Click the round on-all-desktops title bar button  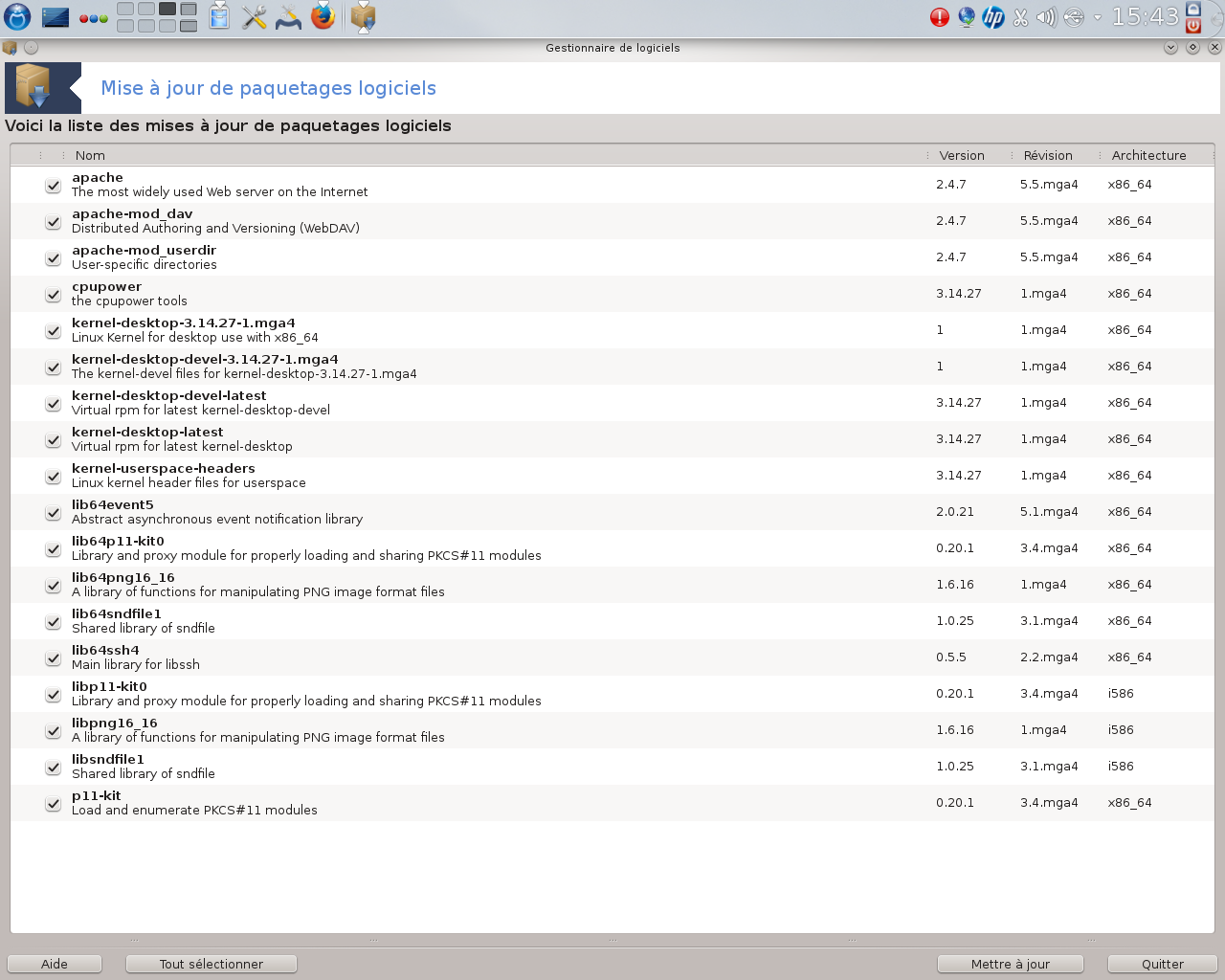click(x=31, y=47)
